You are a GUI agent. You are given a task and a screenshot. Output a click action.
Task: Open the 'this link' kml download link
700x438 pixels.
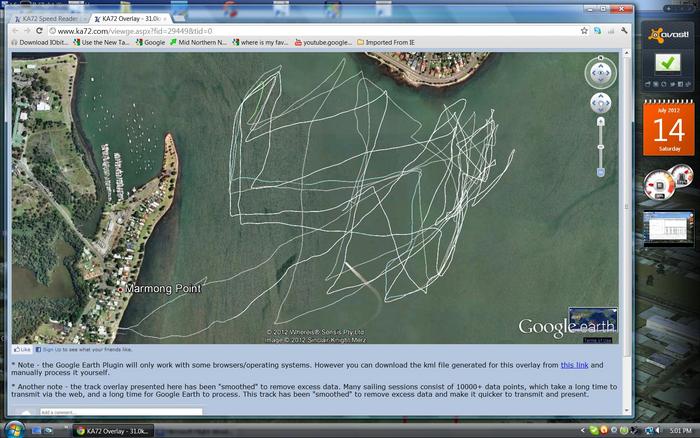pos(574,365)
